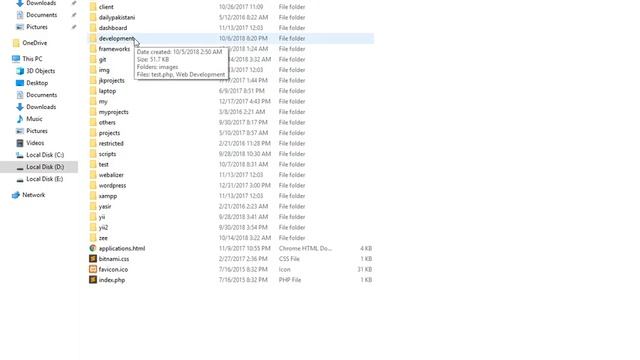
Task: Select the xampp folder icon
Action: pyautogui.click(x=93, y=196)
